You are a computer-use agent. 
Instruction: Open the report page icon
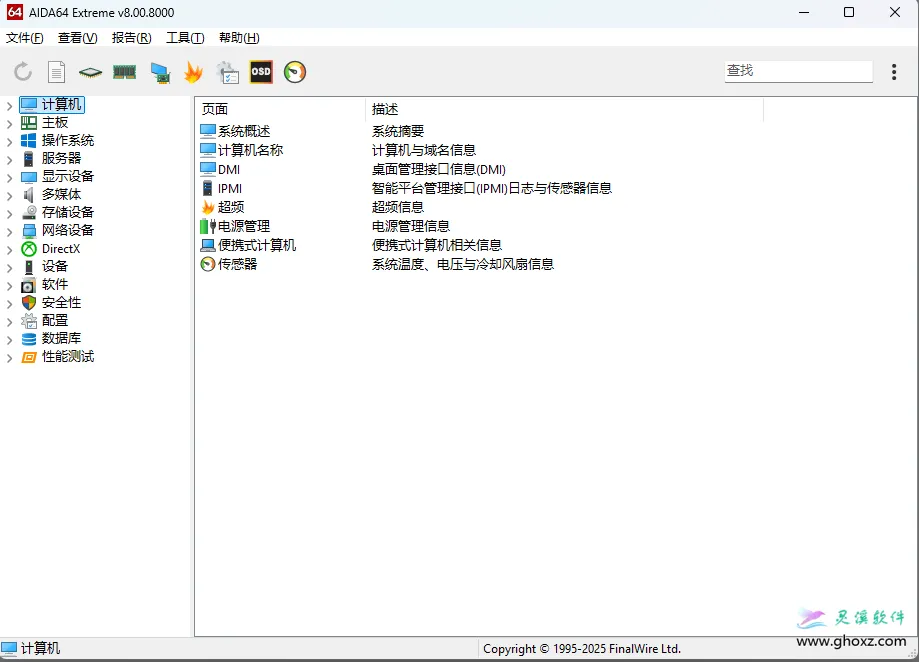(x=57, y=72)
